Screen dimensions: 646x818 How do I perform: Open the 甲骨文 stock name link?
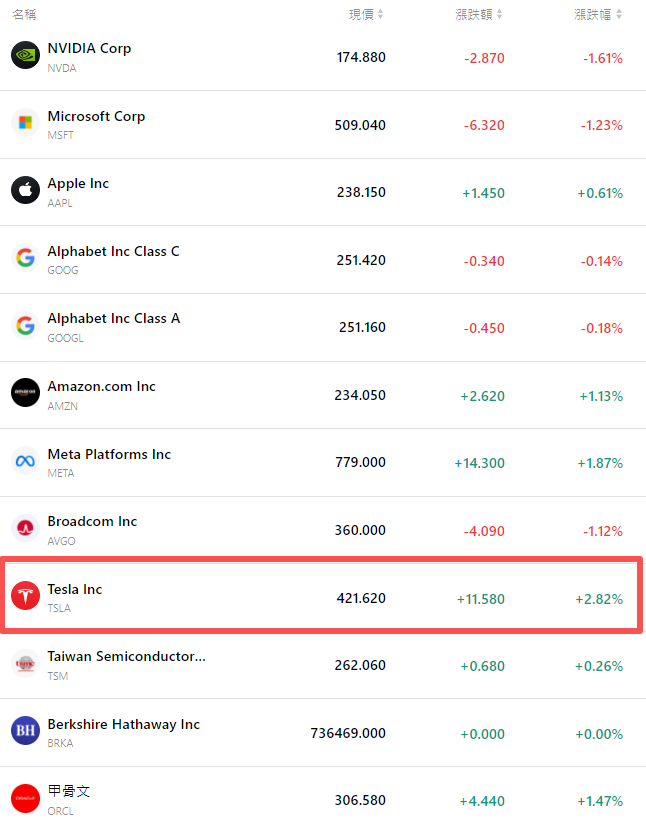[x=69, y=791]
